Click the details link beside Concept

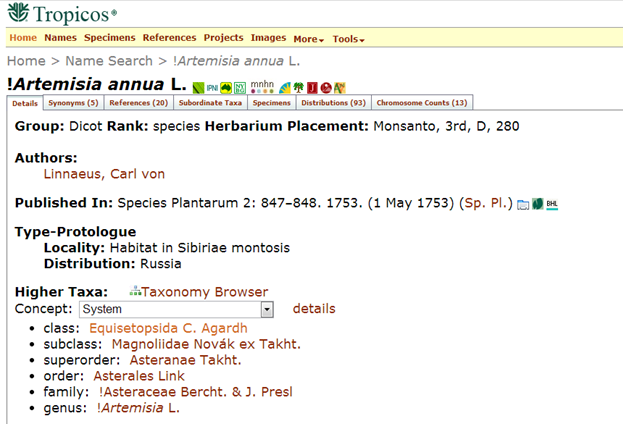(314, 309)
